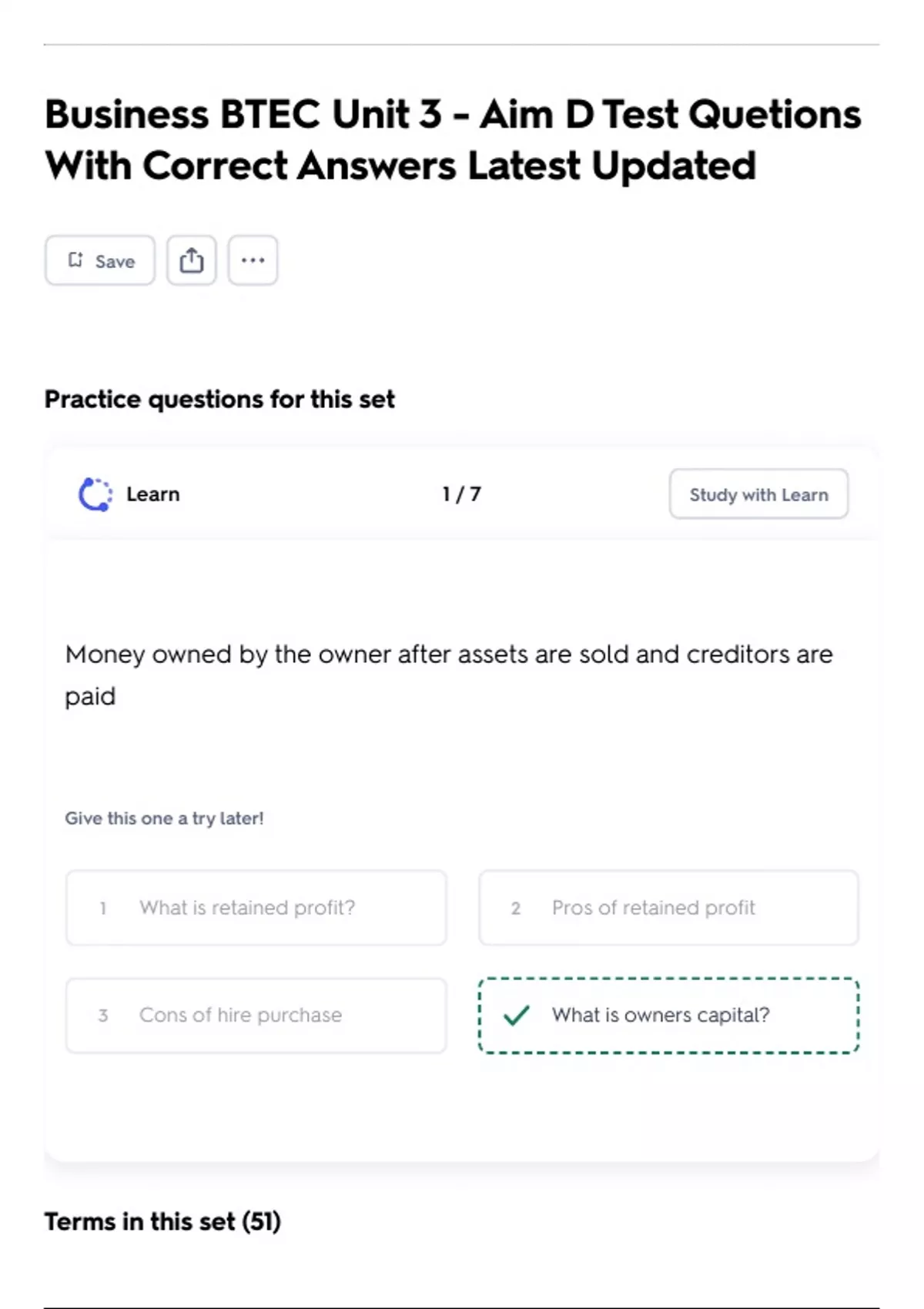Click the green checkmark icon
This screenshot has height=1309, width=924.
pos(516,1016)
